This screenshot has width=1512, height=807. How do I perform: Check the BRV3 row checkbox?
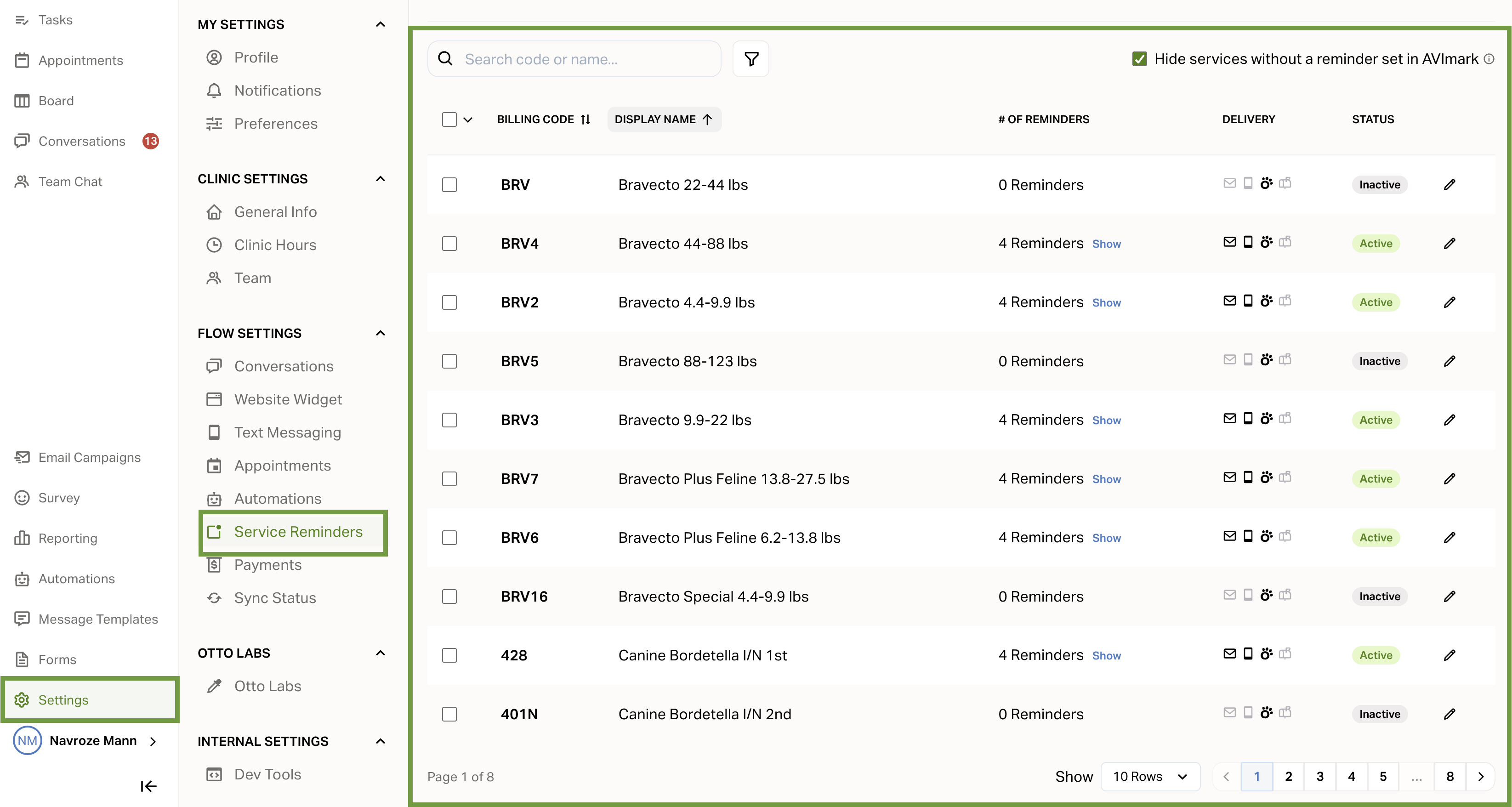pos(449,420)
